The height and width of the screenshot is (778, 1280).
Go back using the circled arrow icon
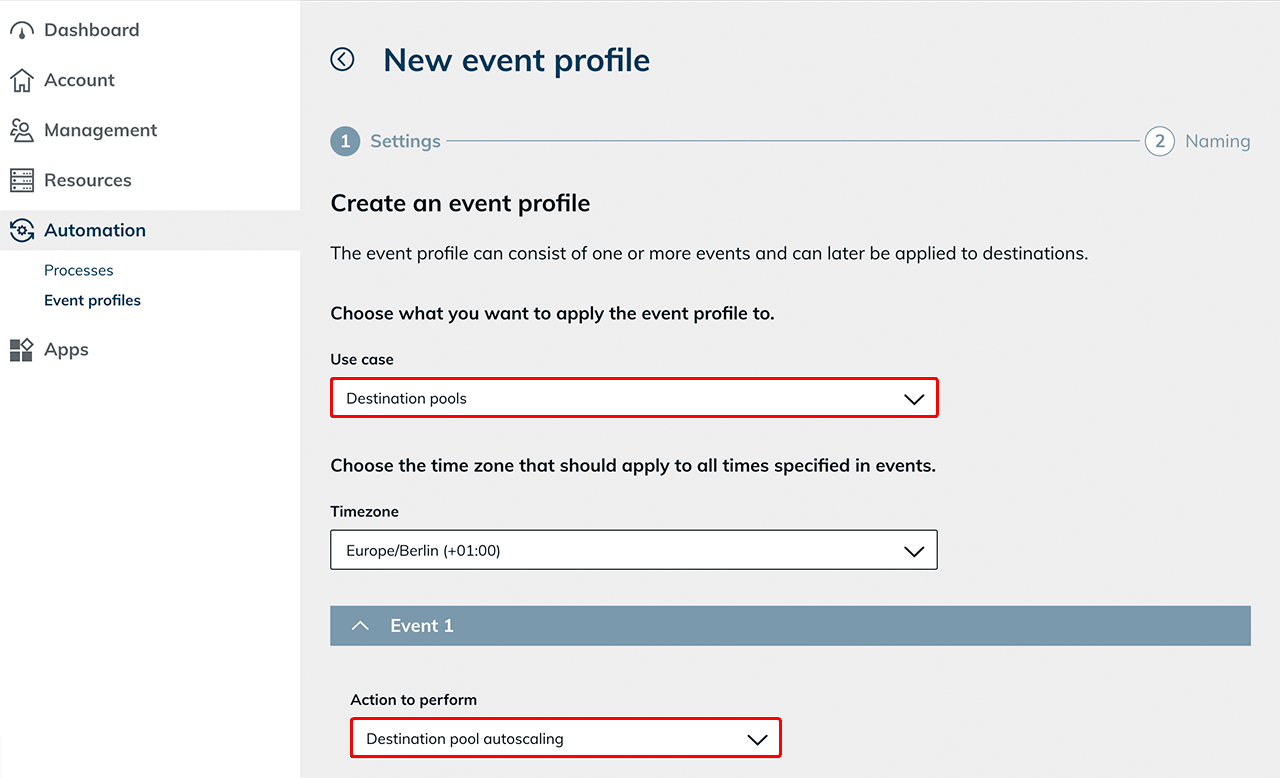pos(342,60)
